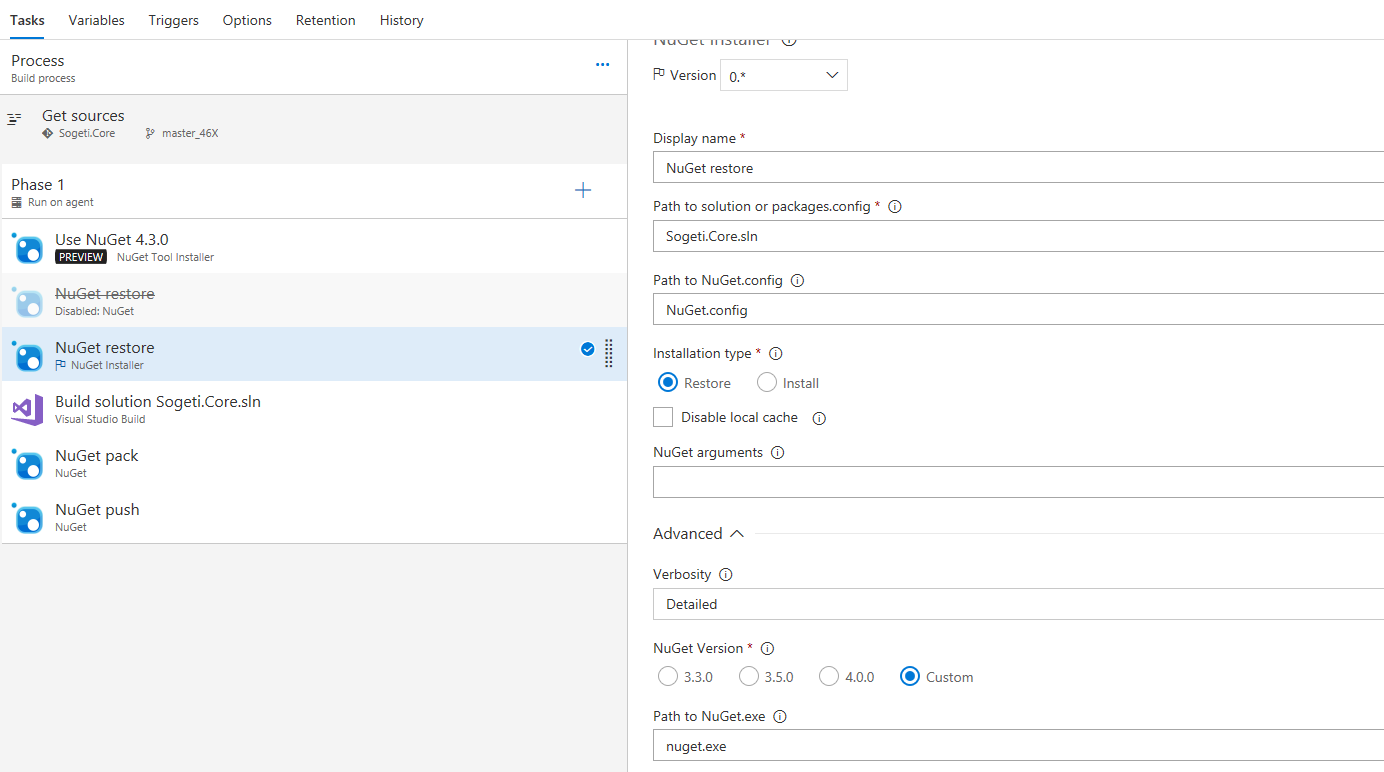Screen dimensions: 1384x772
Task: Open the Process ellipsis menu
Action: (602, 63)
